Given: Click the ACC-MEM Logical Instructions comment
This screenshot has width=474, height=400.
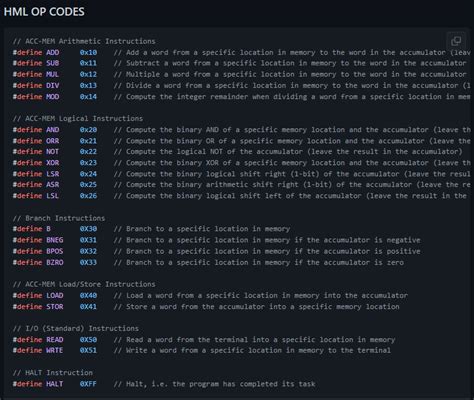Looking at the screenshot, I should coord(78,119).
